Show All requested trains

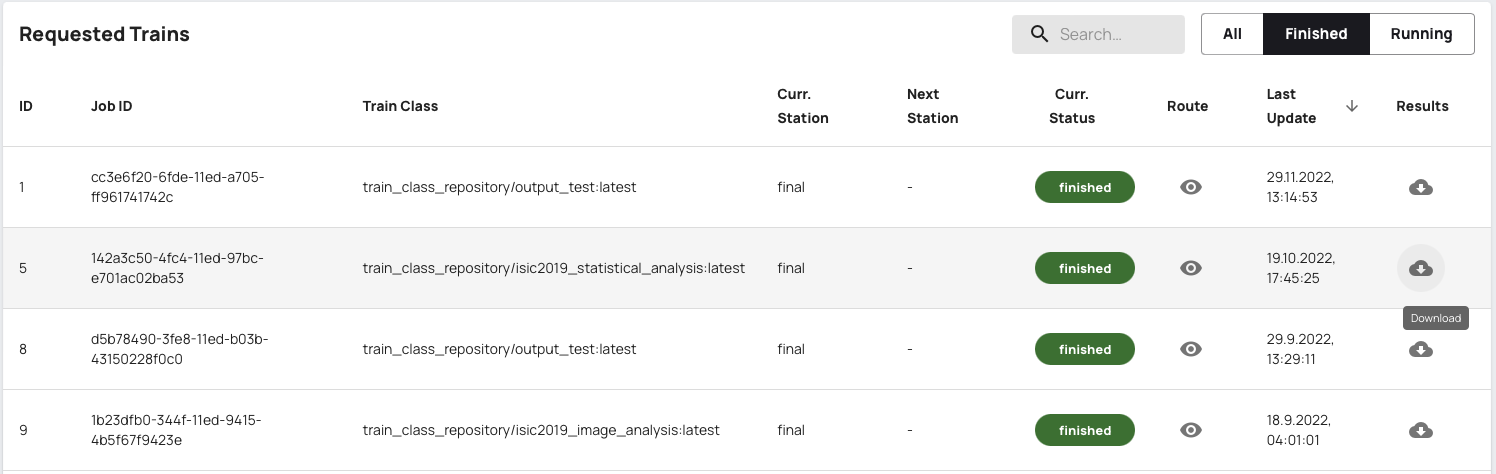pyautogui.click(x=1232, y=34)
